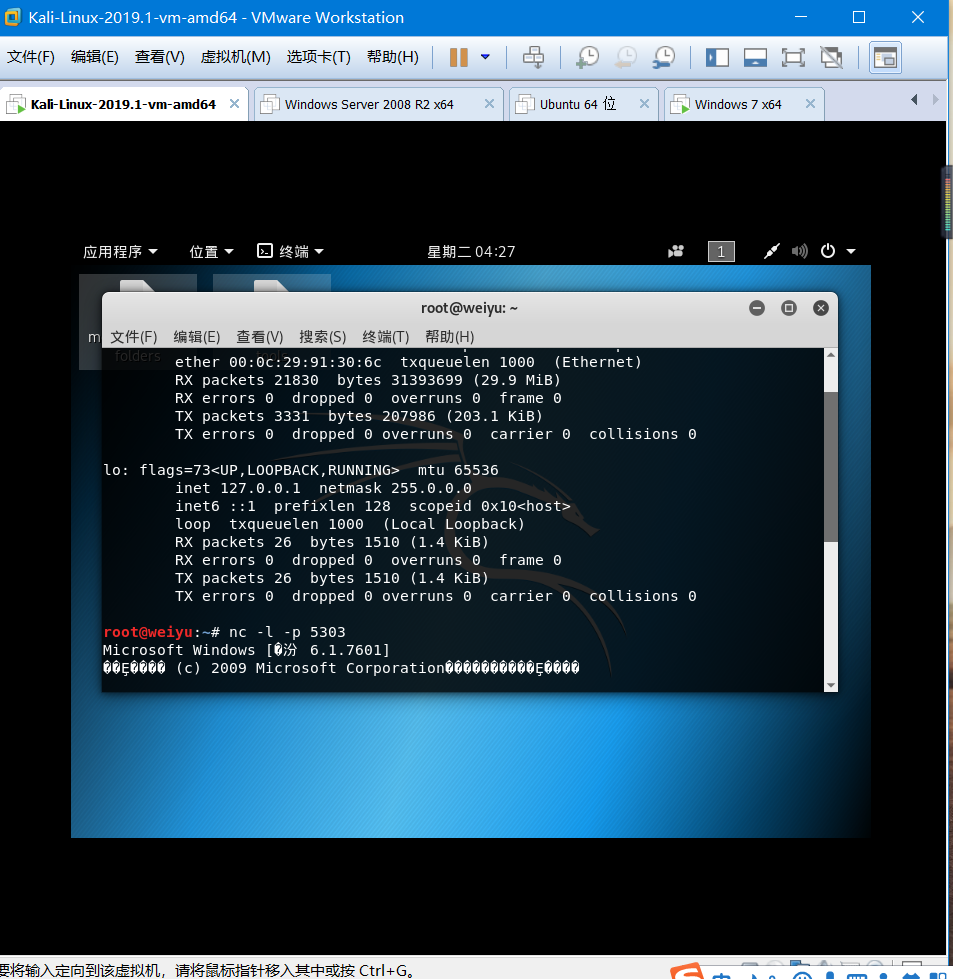953x979 pixels.
Task: Close the Windows 7 x64 tab
Action: pyautogui.click(x=810, y=104)
